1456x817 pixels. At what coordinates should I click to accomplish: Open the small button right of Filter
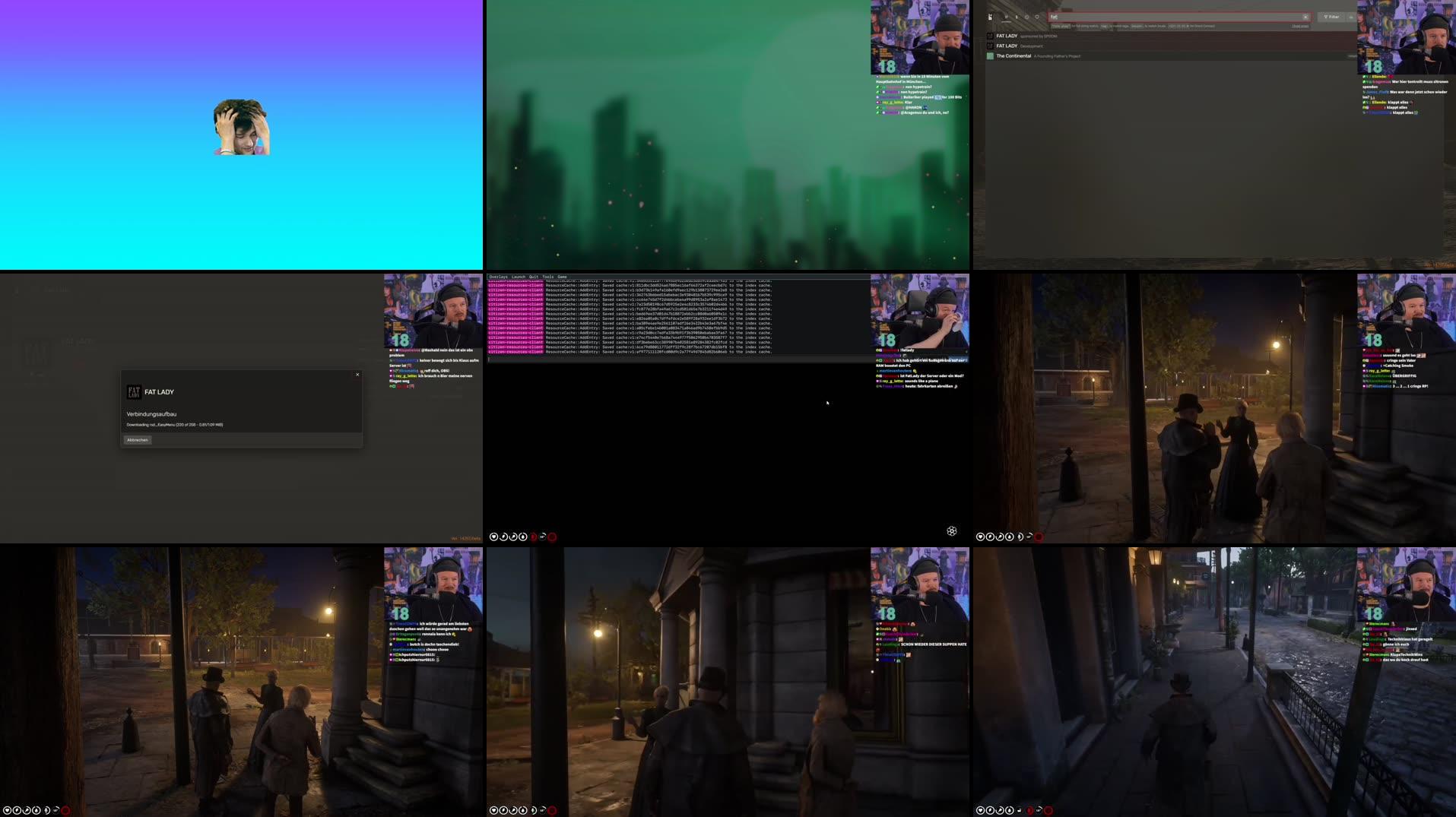pyautogui.click(x=1351, y=17)
